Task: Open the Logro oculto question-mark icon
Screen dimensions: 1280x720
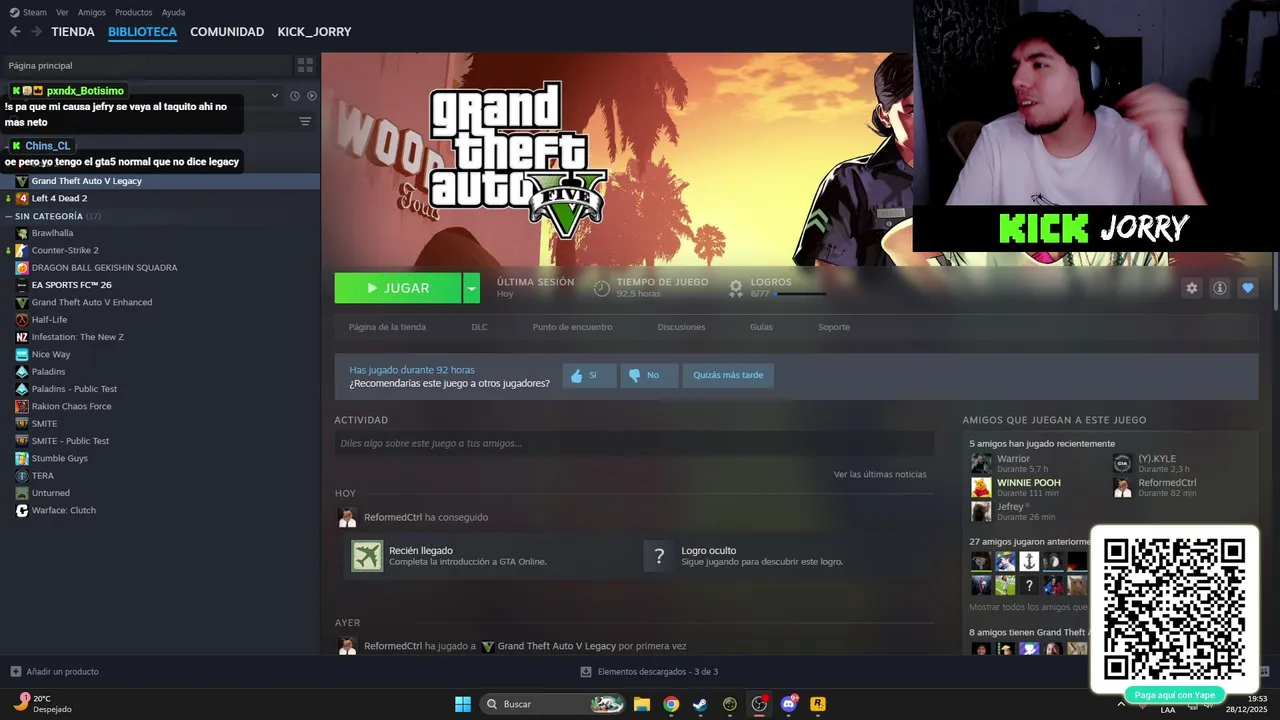Action: coord(659,556)
